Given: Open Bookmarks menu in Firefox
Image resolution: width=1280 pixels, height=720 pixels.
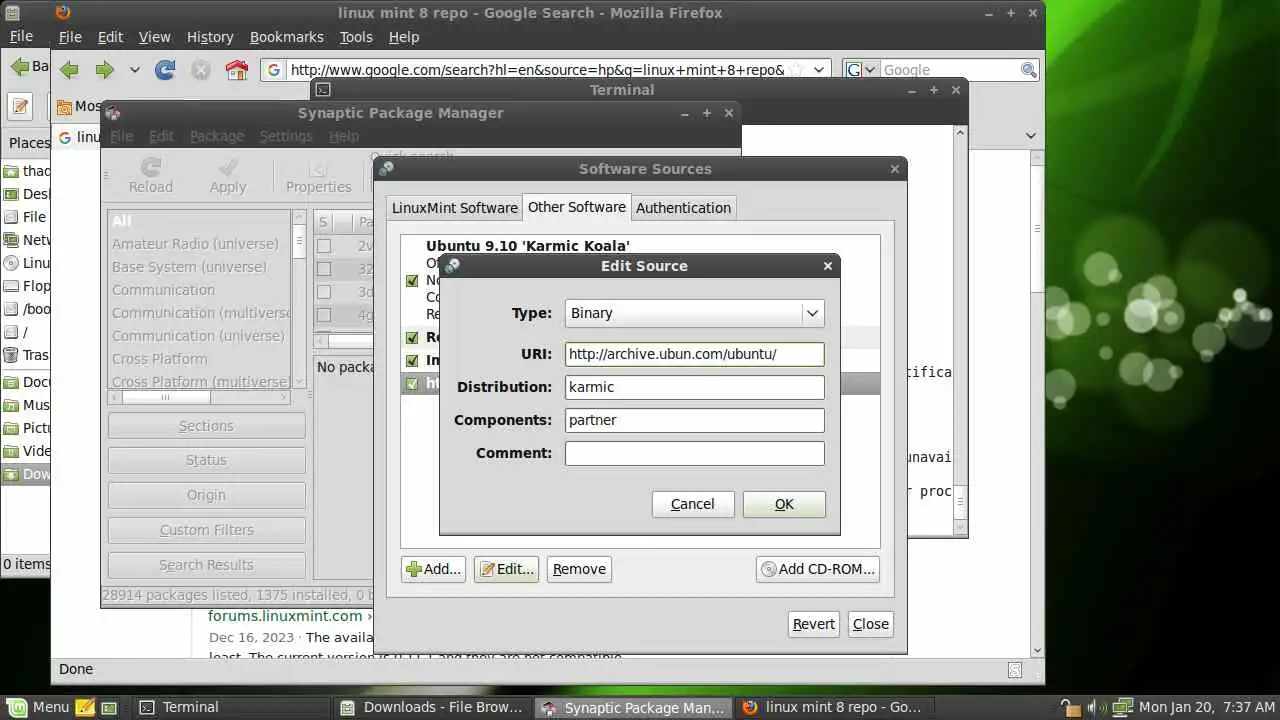Looking at the screenshot, I should [x=287, y=37].
